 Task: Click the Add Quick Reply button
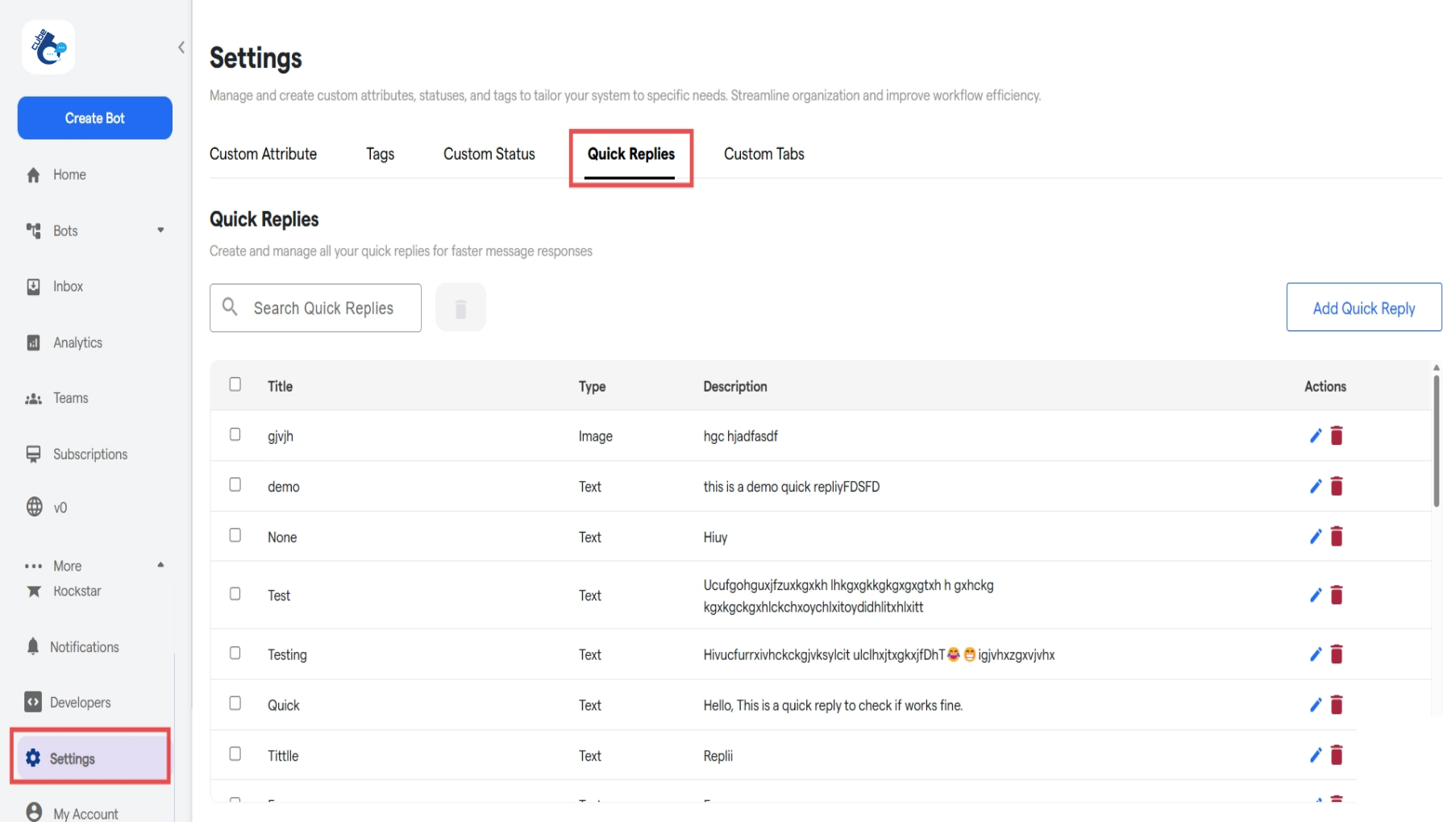(x=1363, y=307)
